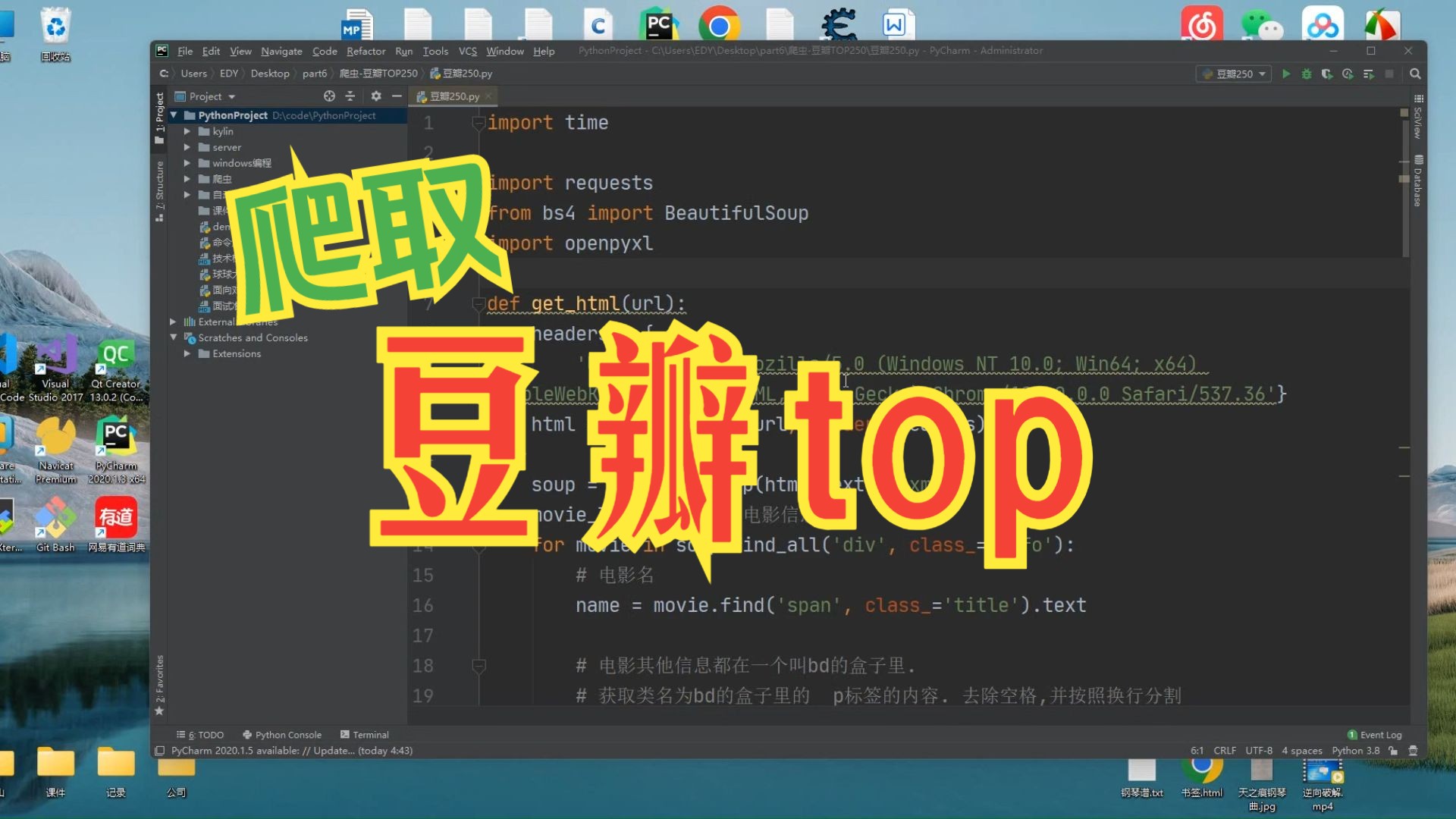Image resolution: width=1456 pixels, height=819 pixels.
Task: Fold the import block at line 1
Action: tap(479, 123)
